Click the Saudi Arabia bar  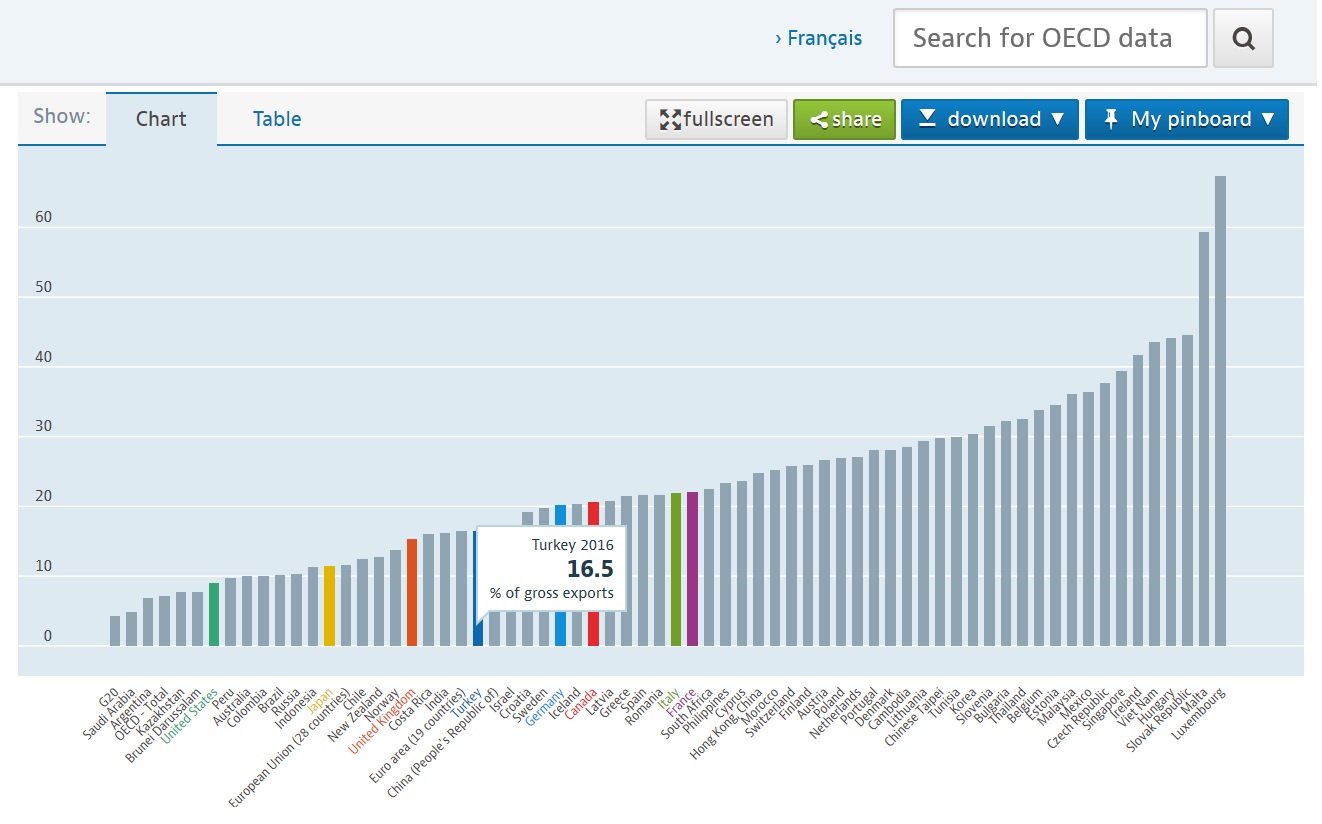click(x=131, y=629)
